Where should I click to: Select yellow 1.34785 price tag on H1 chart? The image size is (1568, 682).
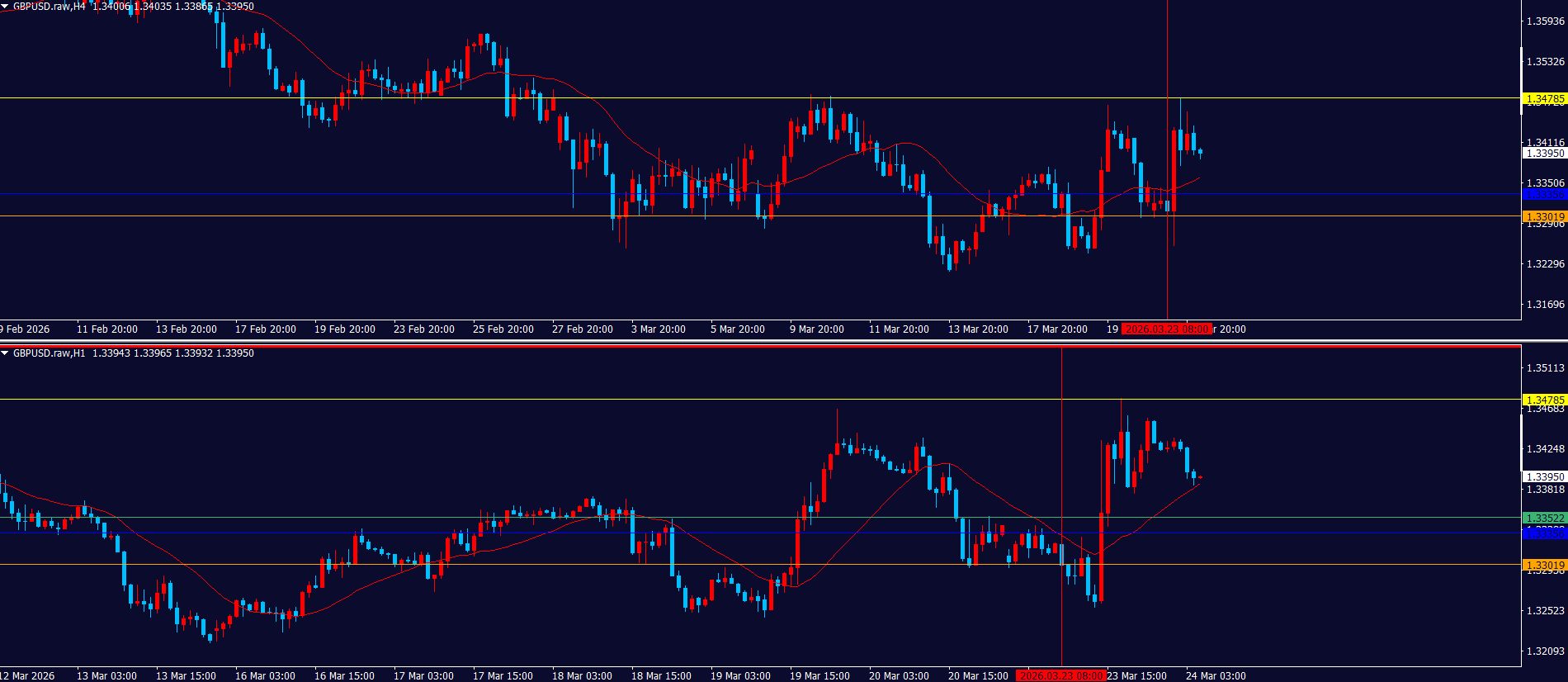(x=1544, y=400)
